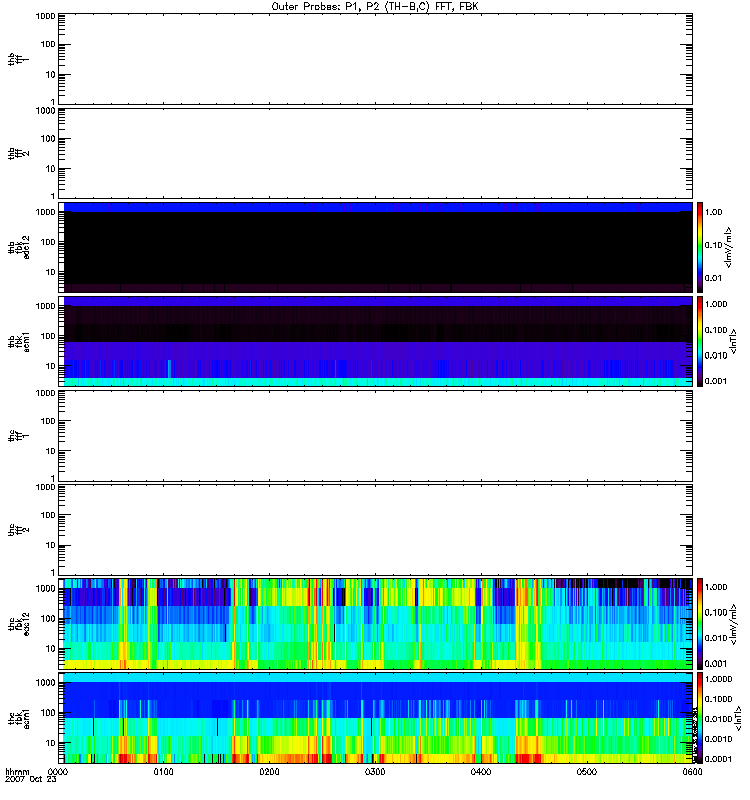Click the 0300 time axis label

(x=375, y=772)
